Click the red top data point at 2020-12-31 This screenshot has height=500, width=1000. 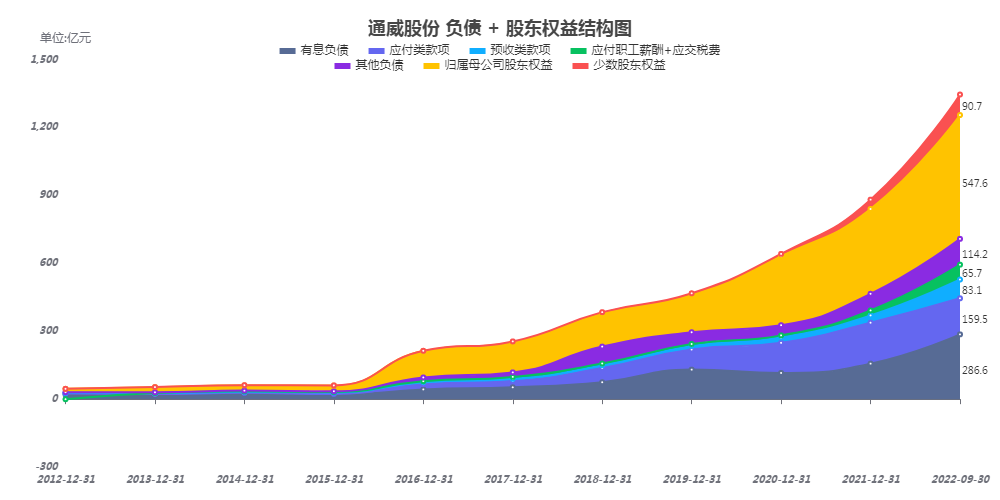click(781, 254)
